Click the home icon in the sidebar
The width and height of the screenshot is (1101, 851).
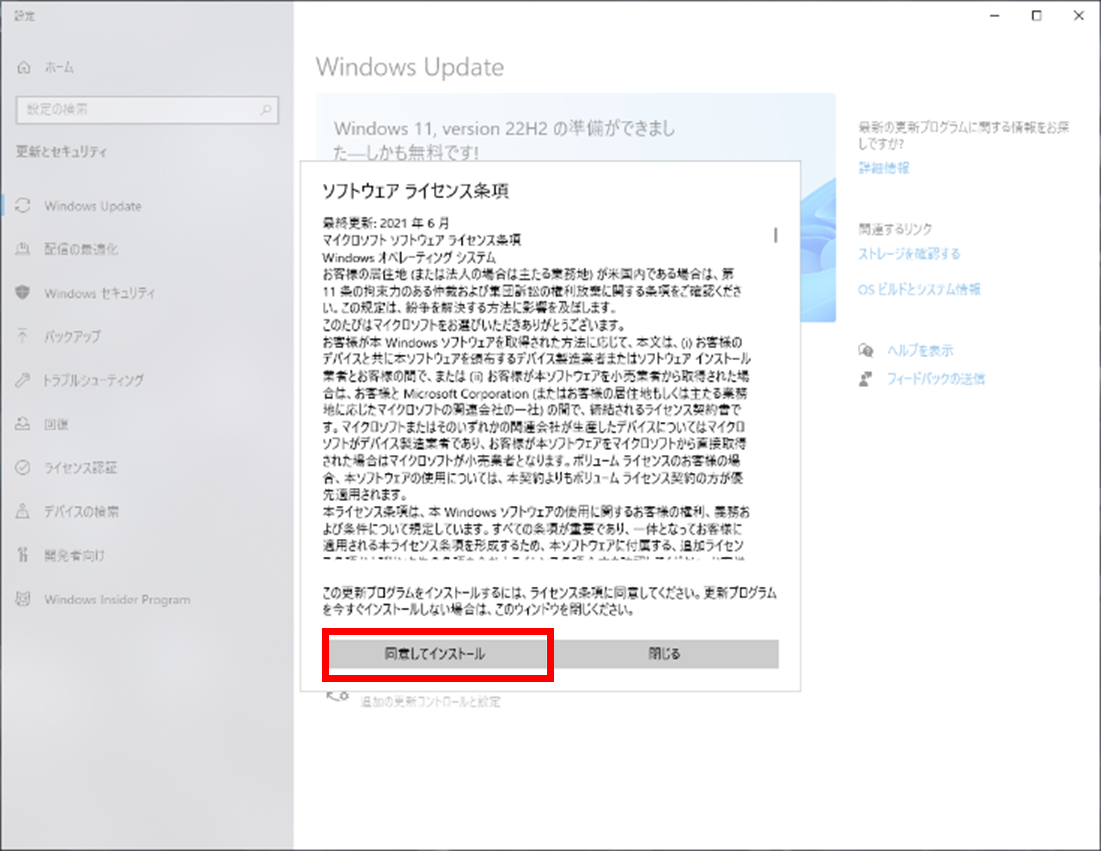pos(24,67)
